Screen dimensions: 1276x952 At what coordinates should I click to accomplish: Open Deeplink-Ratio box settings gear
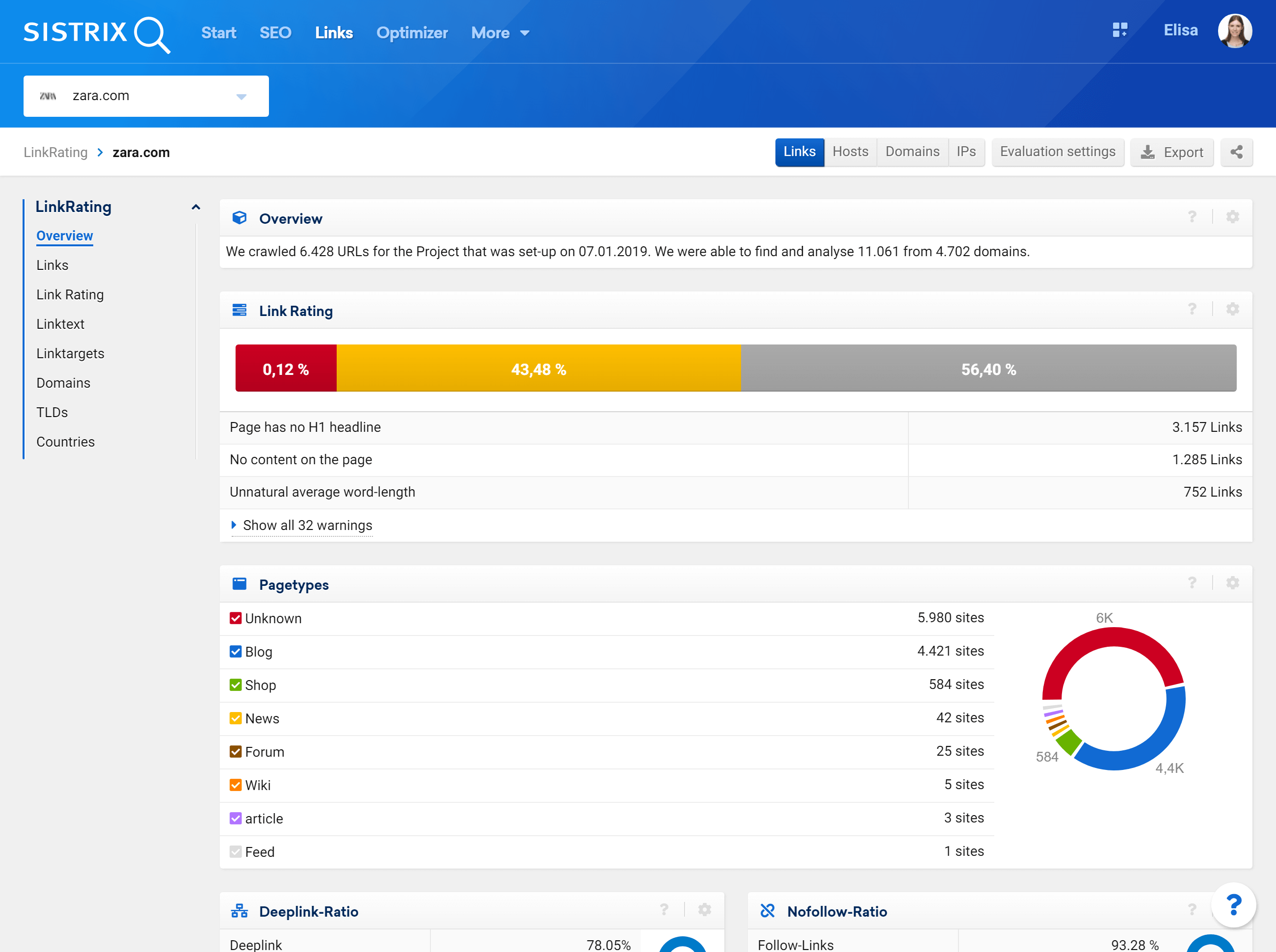click(x=704, y=909)
